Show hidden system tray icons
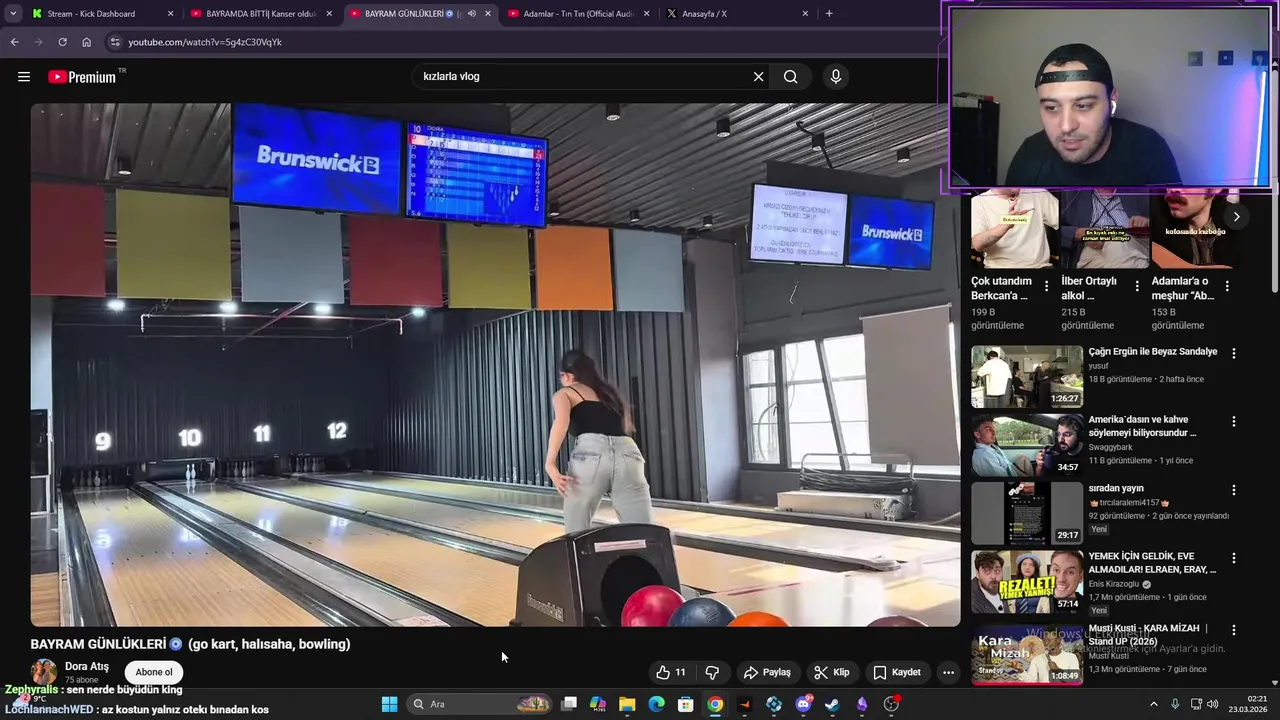Screen dimensions: 1280x720 click(x=1153, y=704)
